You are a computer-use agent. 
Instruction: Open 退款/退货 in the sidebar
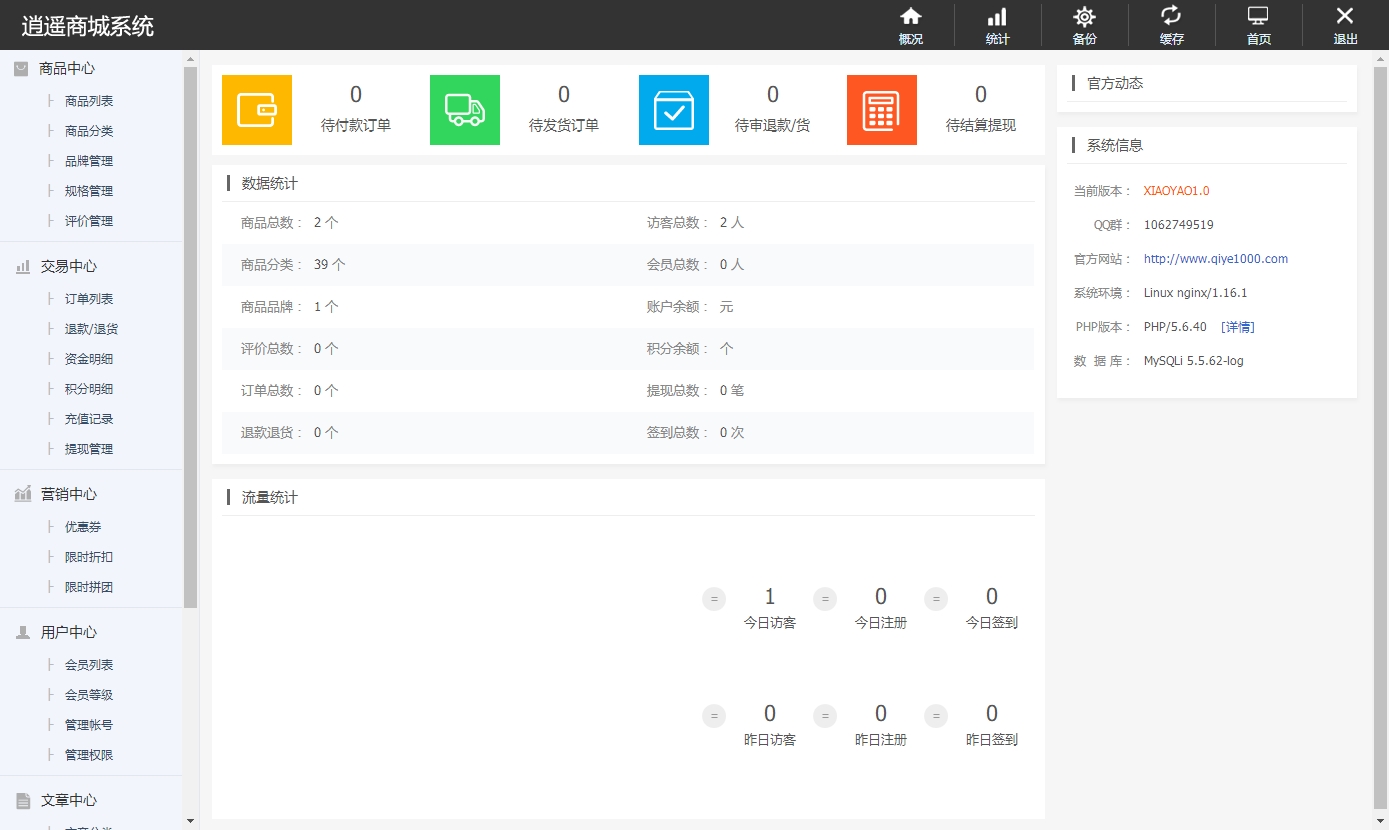pos(91,329)
